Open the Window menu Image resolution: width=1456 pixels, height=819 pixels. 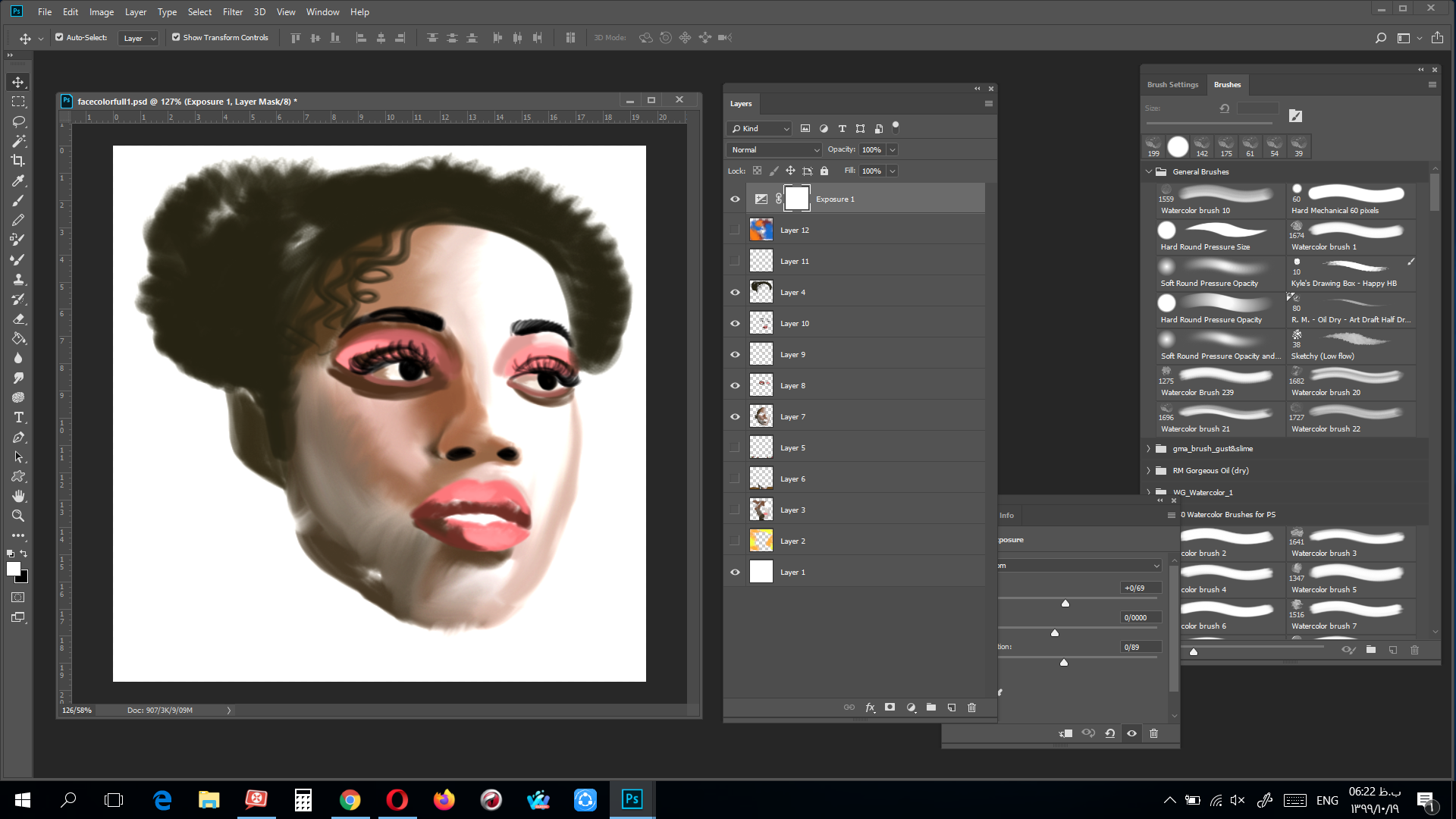(x=323, y=12)
